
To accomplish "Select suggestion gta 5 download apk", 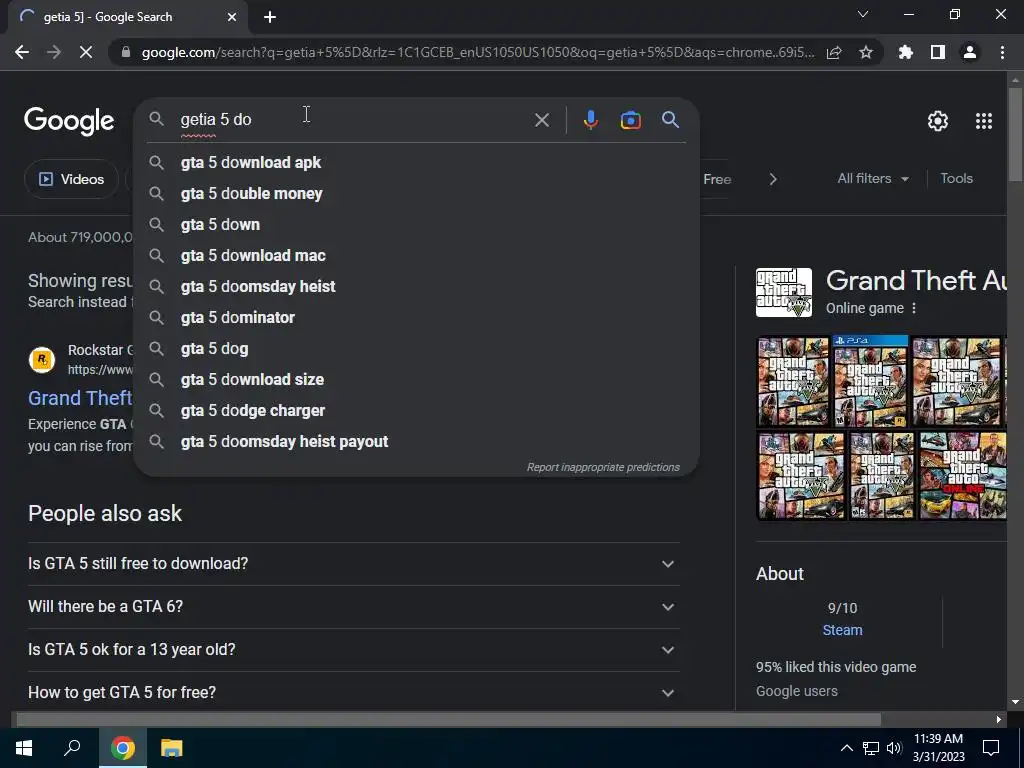I will pos(416,163).
